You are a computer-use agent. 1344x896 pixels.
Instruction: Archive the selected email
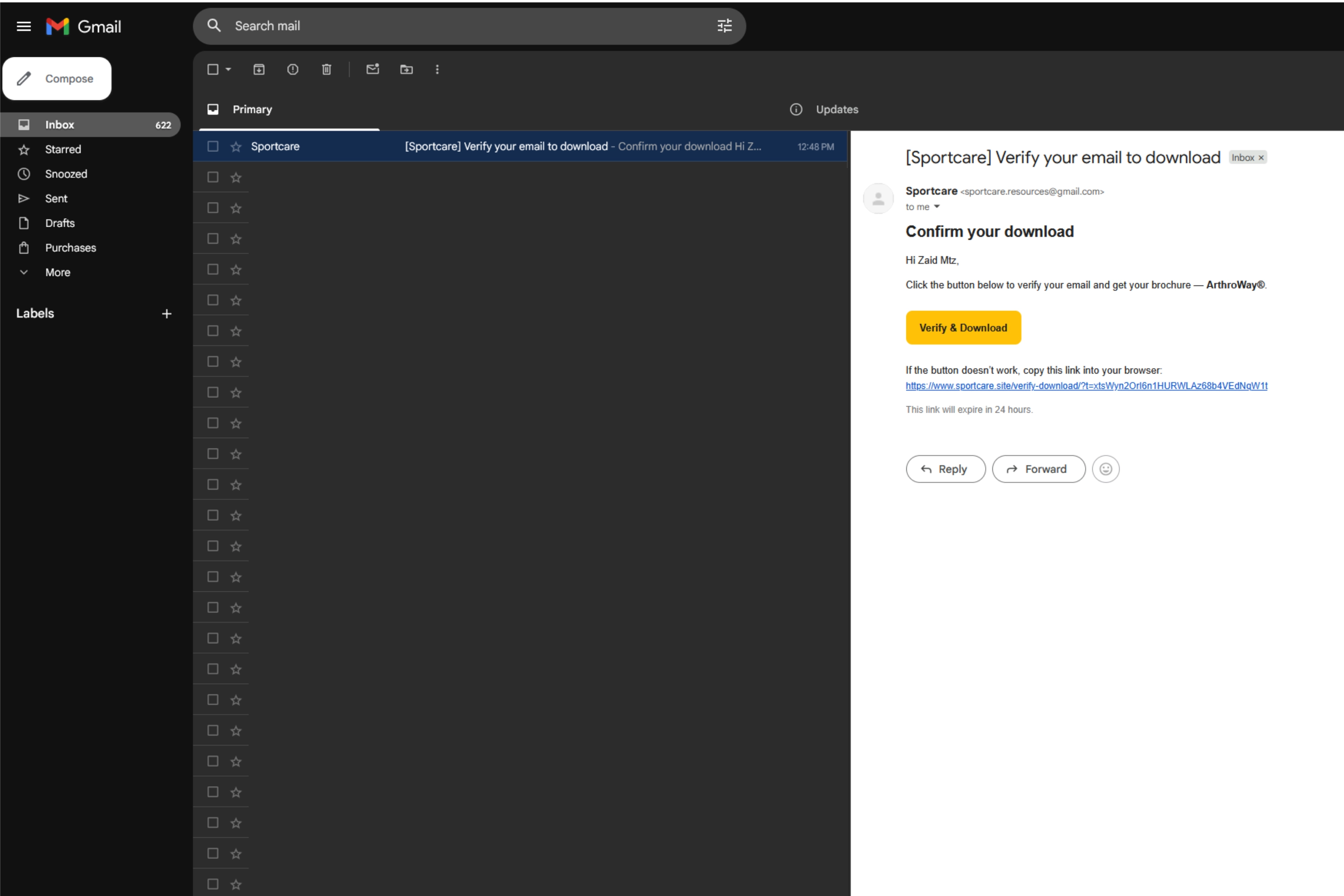(259, 69)
